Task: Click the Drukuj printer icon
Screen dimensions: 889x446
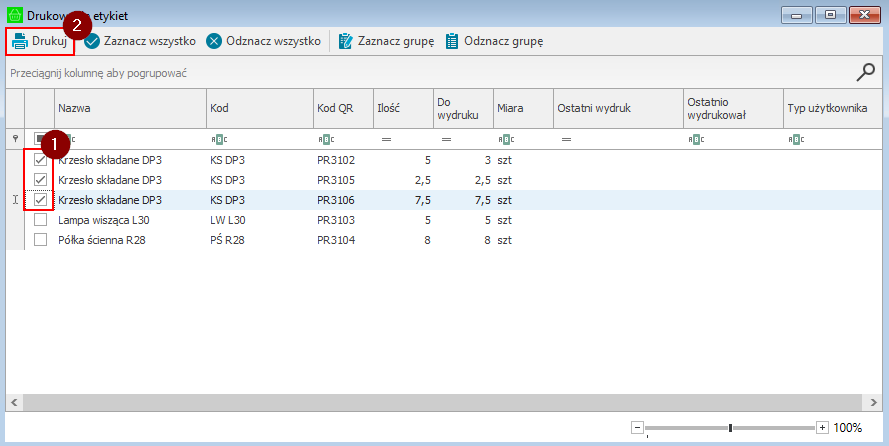Action: (x=20, y=41)
